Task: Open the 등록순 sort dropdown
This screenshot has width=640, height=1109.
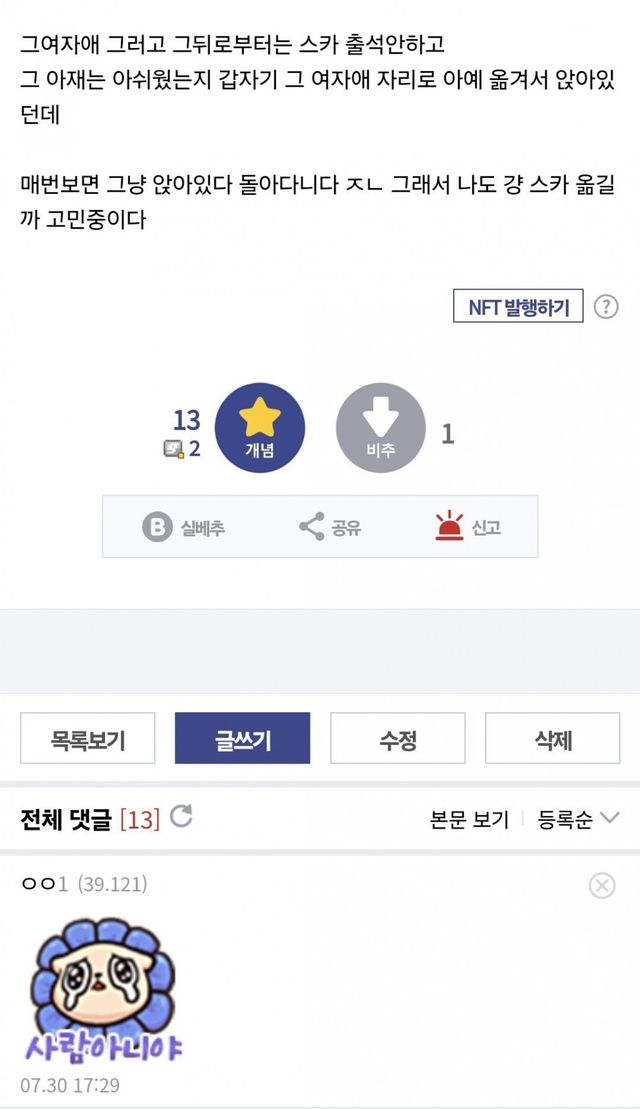Action: (x=579, y=820)
